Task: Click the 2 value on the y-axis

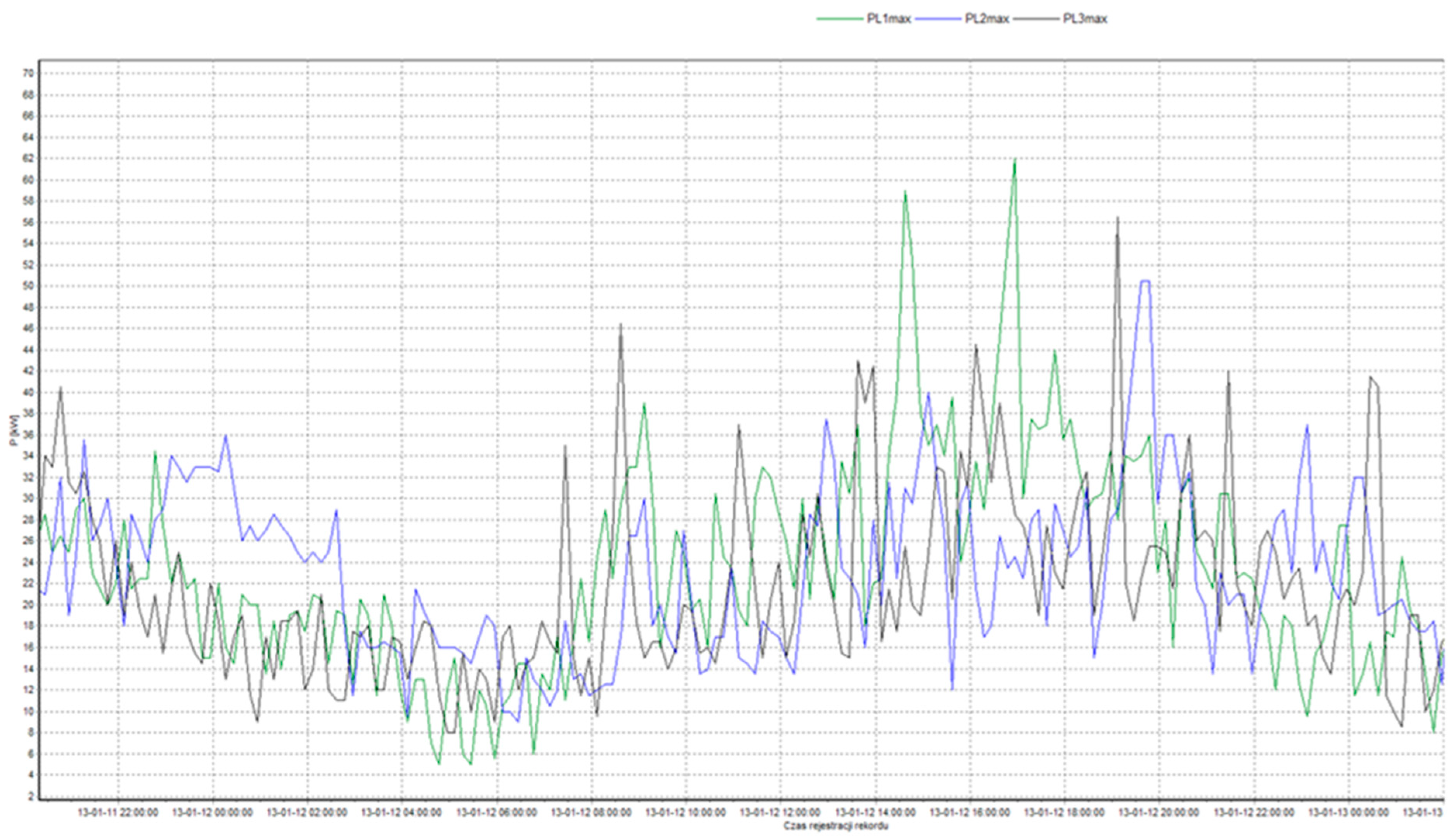Action: (x=31, y=796)
